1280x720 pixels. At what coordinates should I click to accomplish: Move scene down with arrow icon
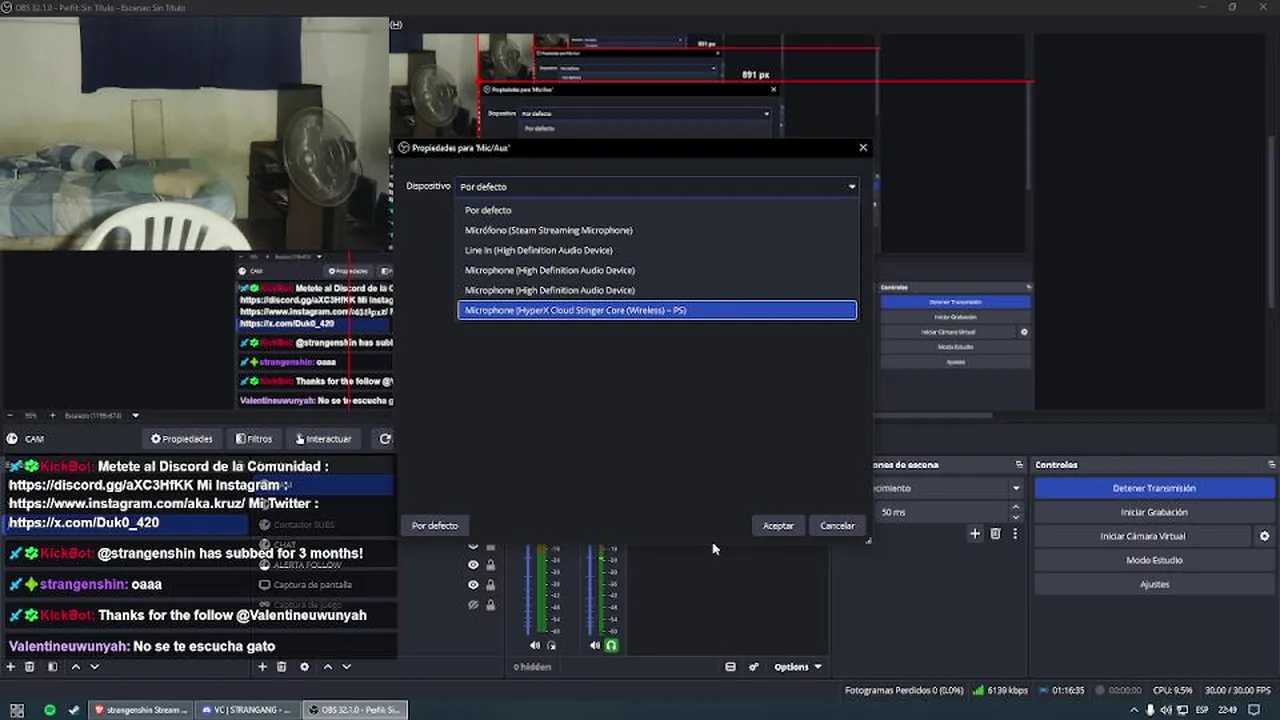pos(94,667)
